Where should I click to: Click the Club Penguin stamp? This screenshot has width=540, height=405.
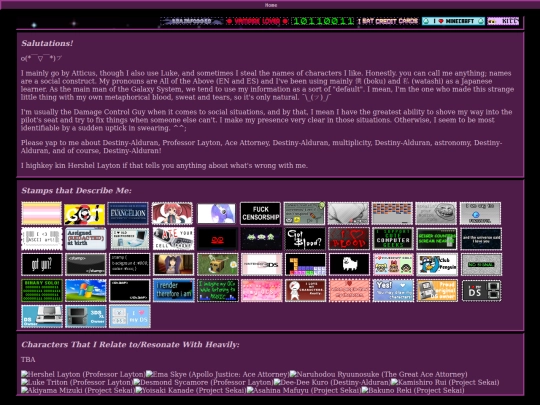(x=437, y=264)
